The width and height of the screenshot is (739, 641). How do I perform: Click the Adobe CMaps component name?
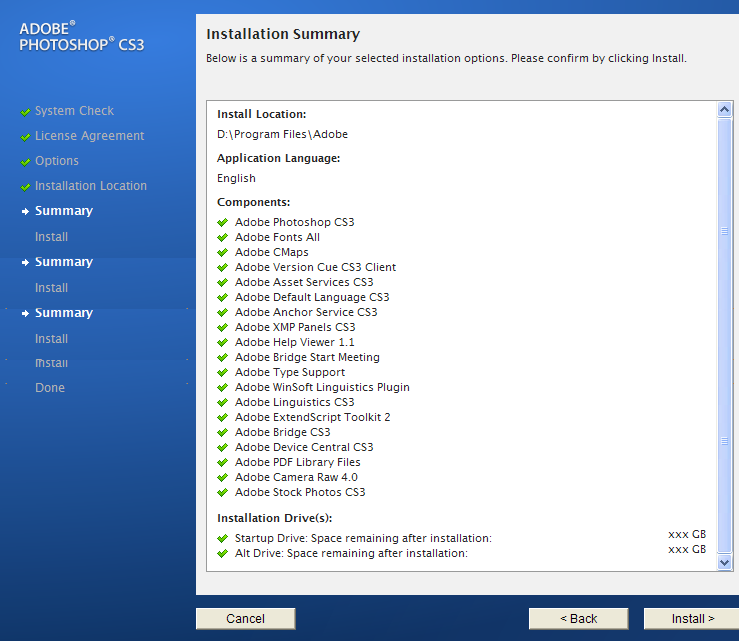[x=271, y=252]
